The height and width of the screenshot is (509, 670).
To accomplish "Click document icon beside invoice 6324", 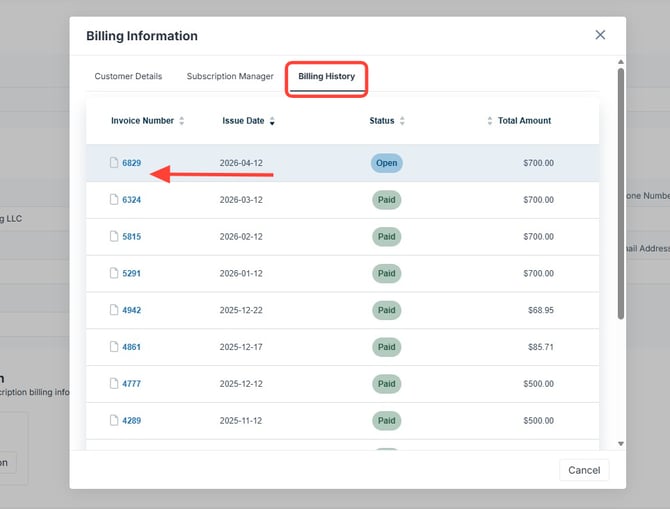I will tap(114, 200).
